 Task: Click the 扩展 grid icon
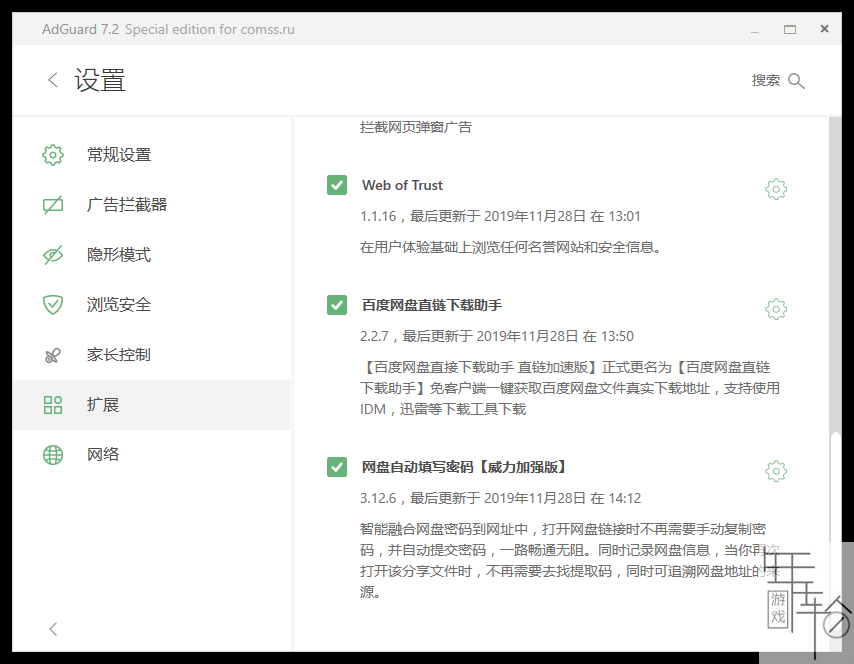coord(53,405)
